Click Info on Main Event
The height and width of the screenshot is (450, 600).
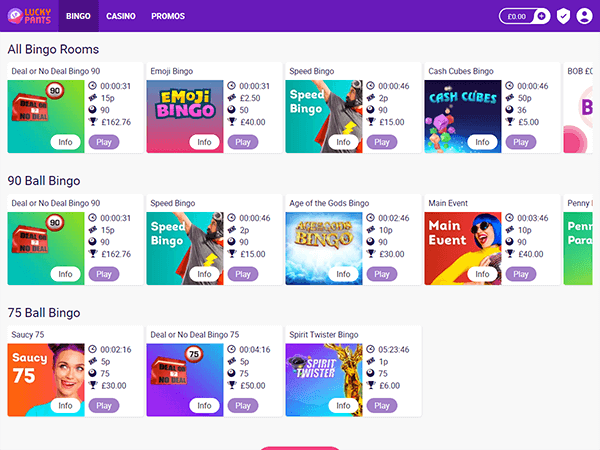(x=482, y=274)
